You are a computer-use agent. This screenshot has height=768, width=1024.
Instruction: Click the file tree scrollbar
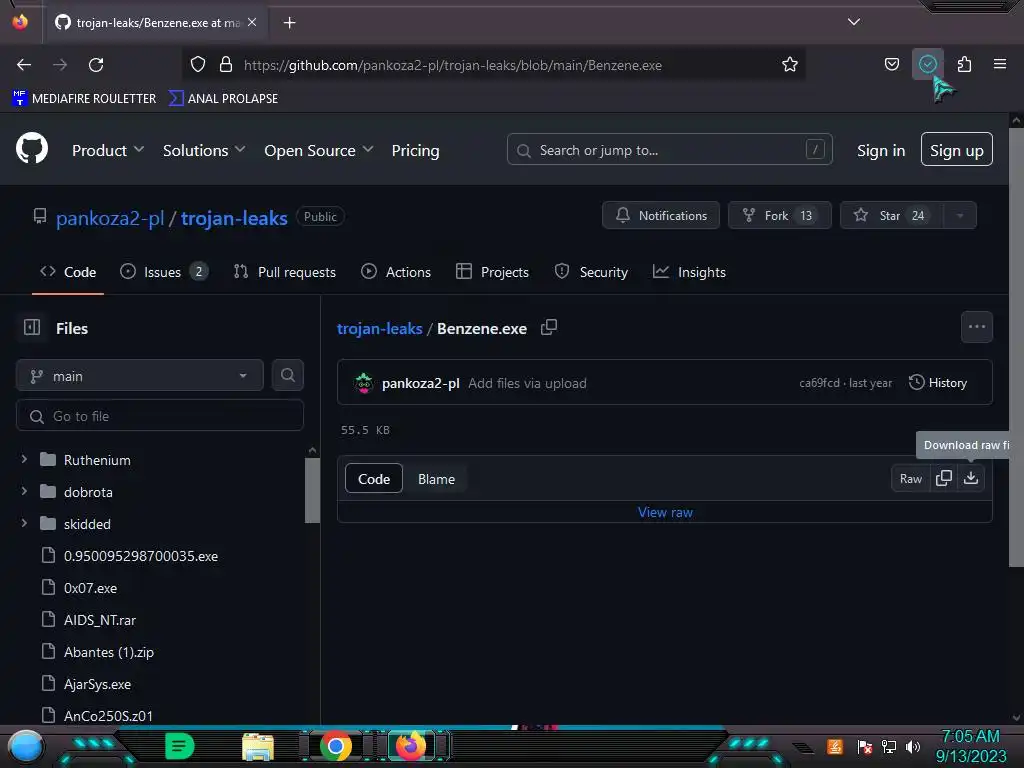pos(312,490)
